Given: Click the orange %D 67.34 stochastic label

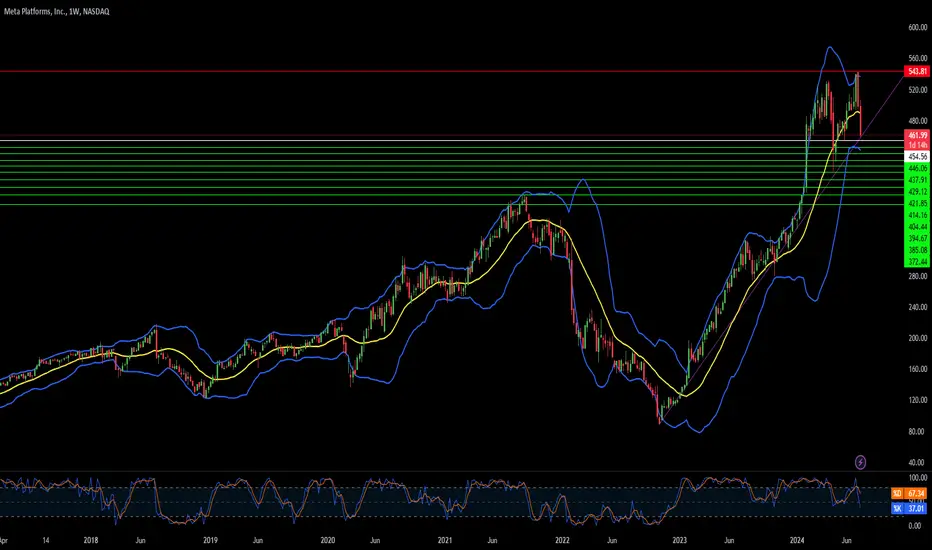Looking at the screenshot, I should [909, 494].
